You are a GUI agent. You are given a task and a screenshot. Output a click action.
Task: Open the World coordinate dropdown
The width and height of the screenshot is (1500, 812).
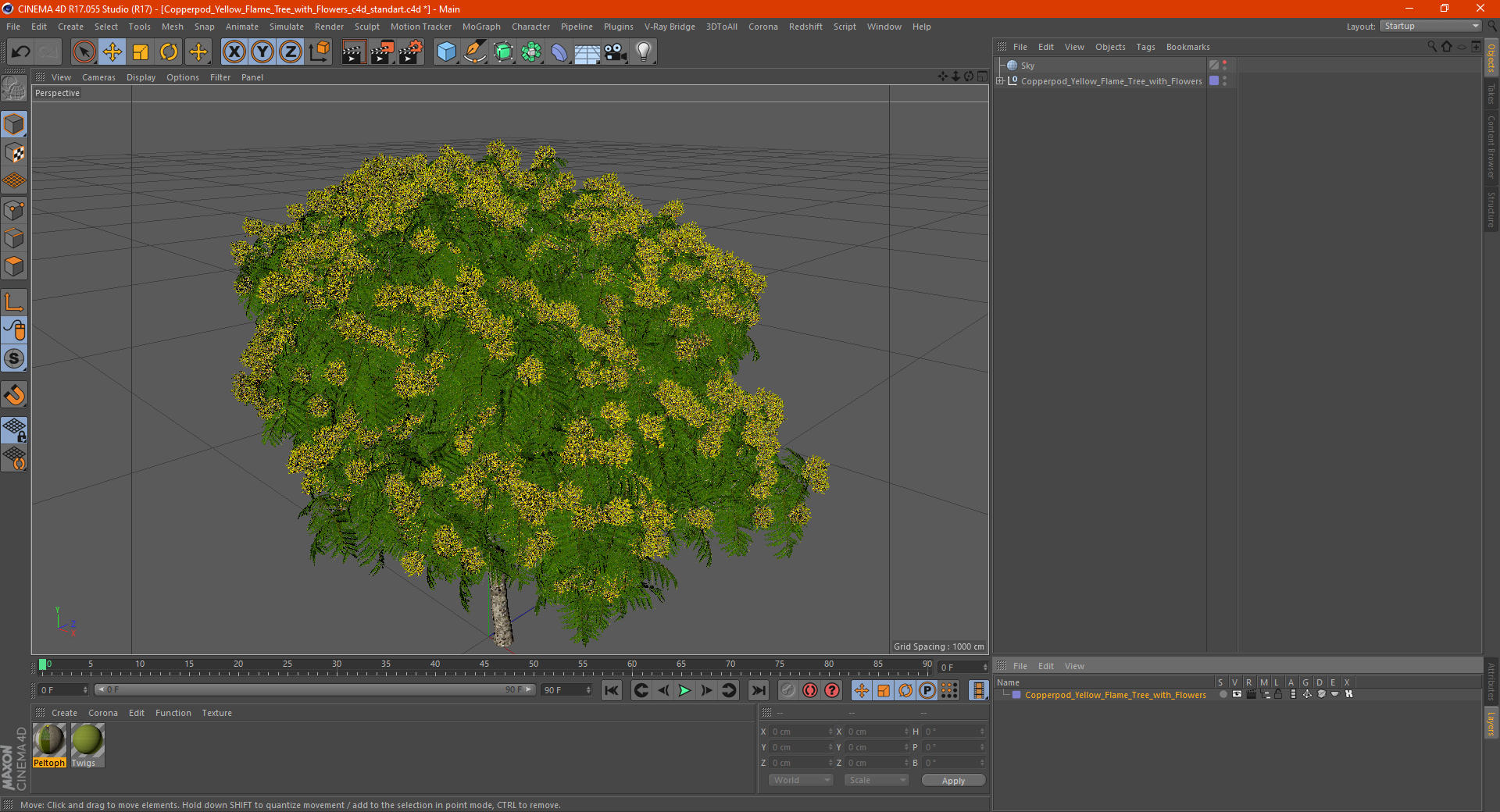pos(801,780)
